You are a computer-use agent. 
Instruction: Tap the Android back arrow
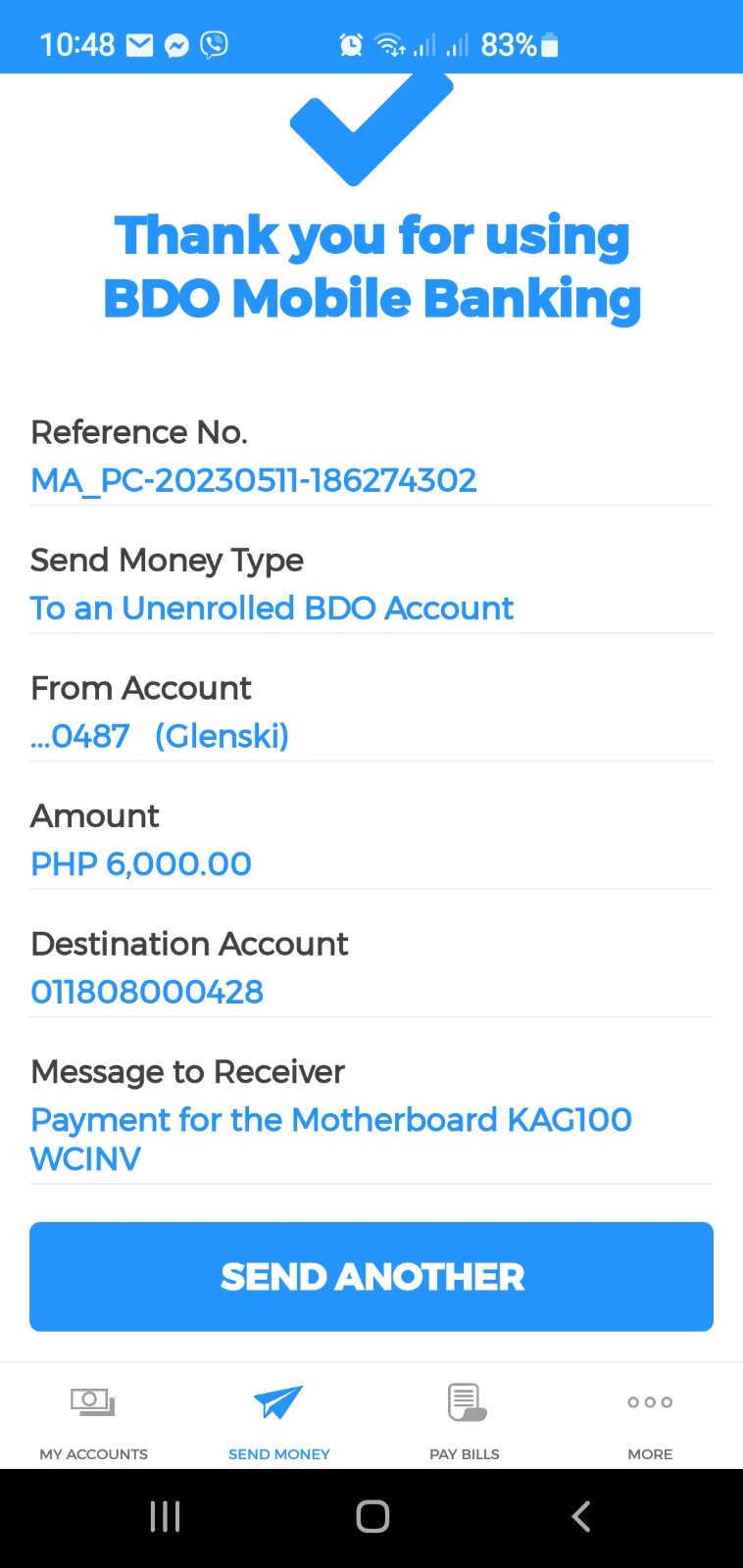(581, 1516)
